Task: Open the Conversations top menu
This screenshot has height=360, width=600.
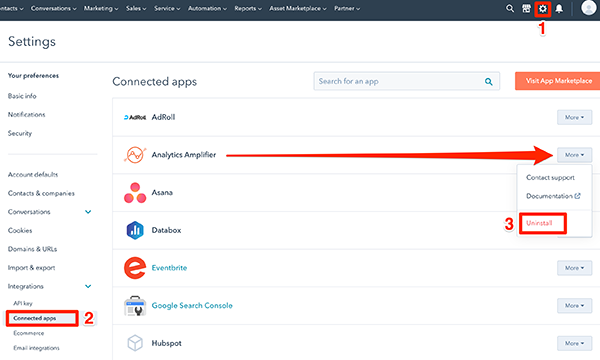Action: 53,8
